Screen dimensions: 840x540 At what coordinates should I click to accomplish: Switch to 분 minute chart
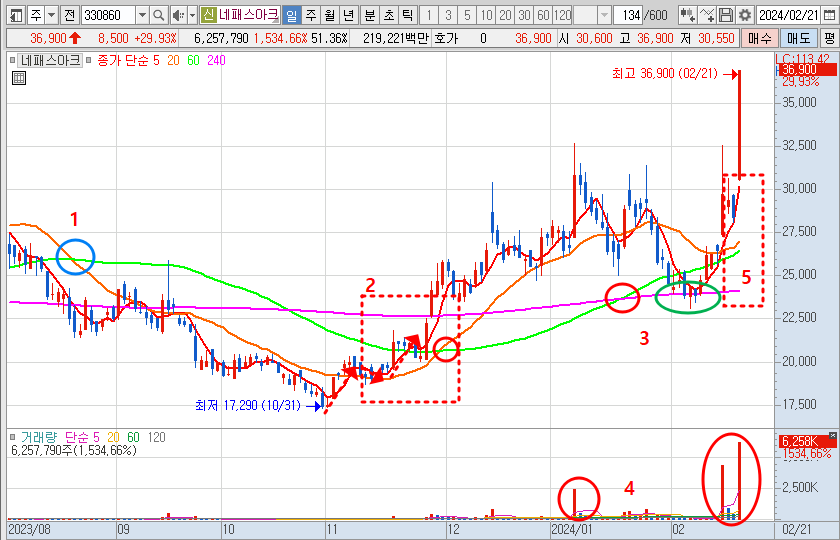[370, 15]
